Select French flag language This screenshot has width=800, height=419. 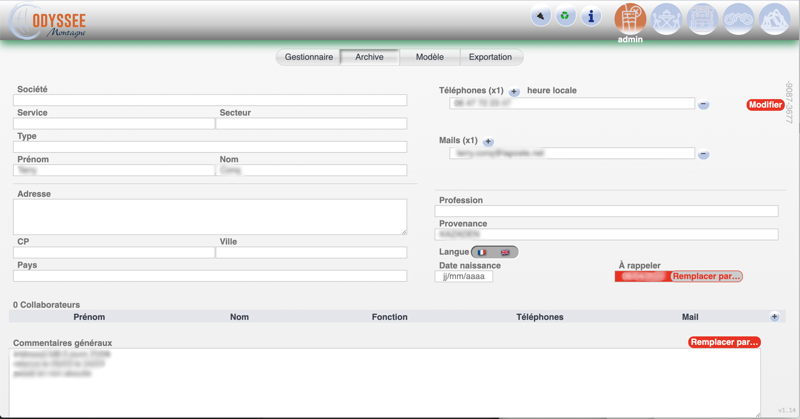point(482,252)
